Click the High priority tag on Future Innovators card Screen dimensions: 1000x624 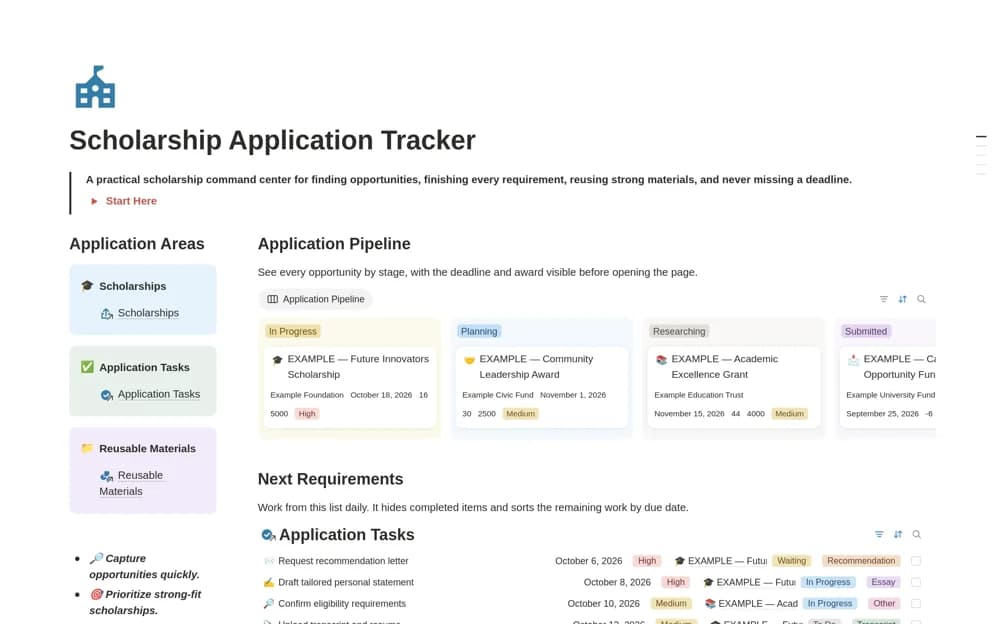307,413
